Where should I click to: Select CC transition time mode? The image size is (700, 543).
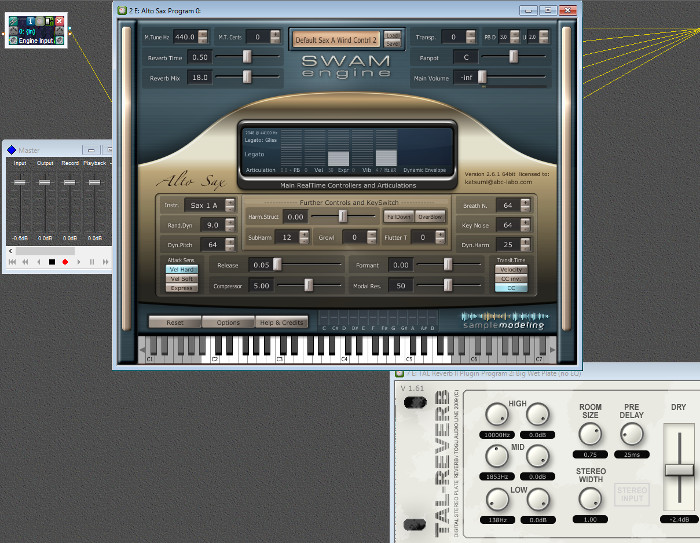(511, 288)
